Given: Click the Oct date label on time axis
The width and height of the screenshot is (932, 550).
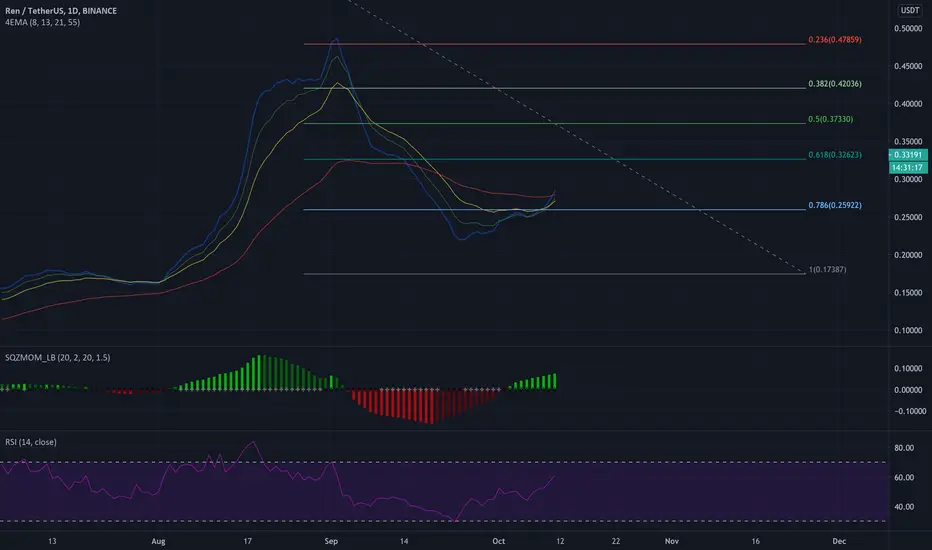Looking at the screenshot, I should [498, 541].
